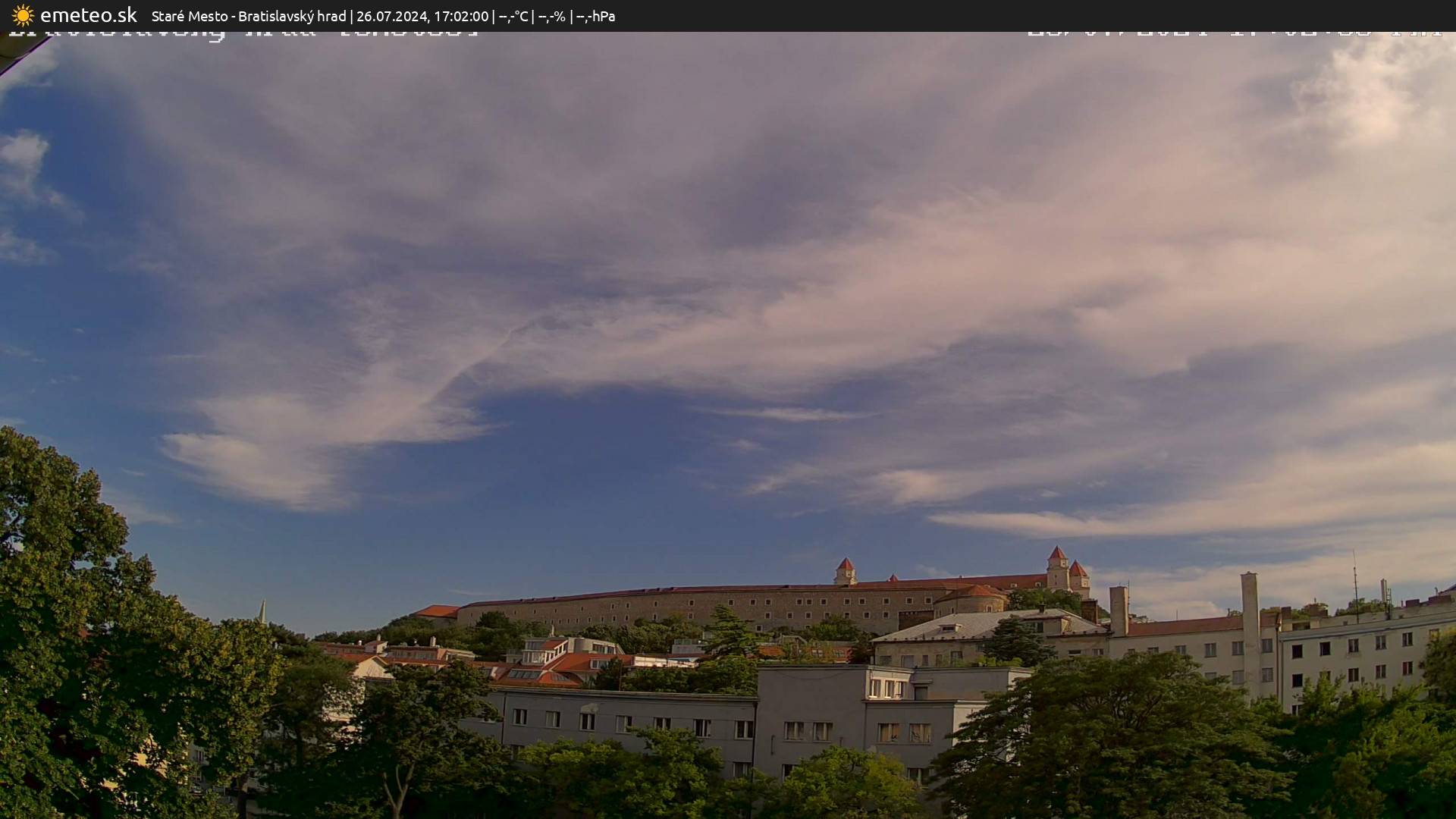The height and width of the screenshot is (819, 1456).
Task: Click the sun icon in the emeteo.sk logo
Action: 24,14
